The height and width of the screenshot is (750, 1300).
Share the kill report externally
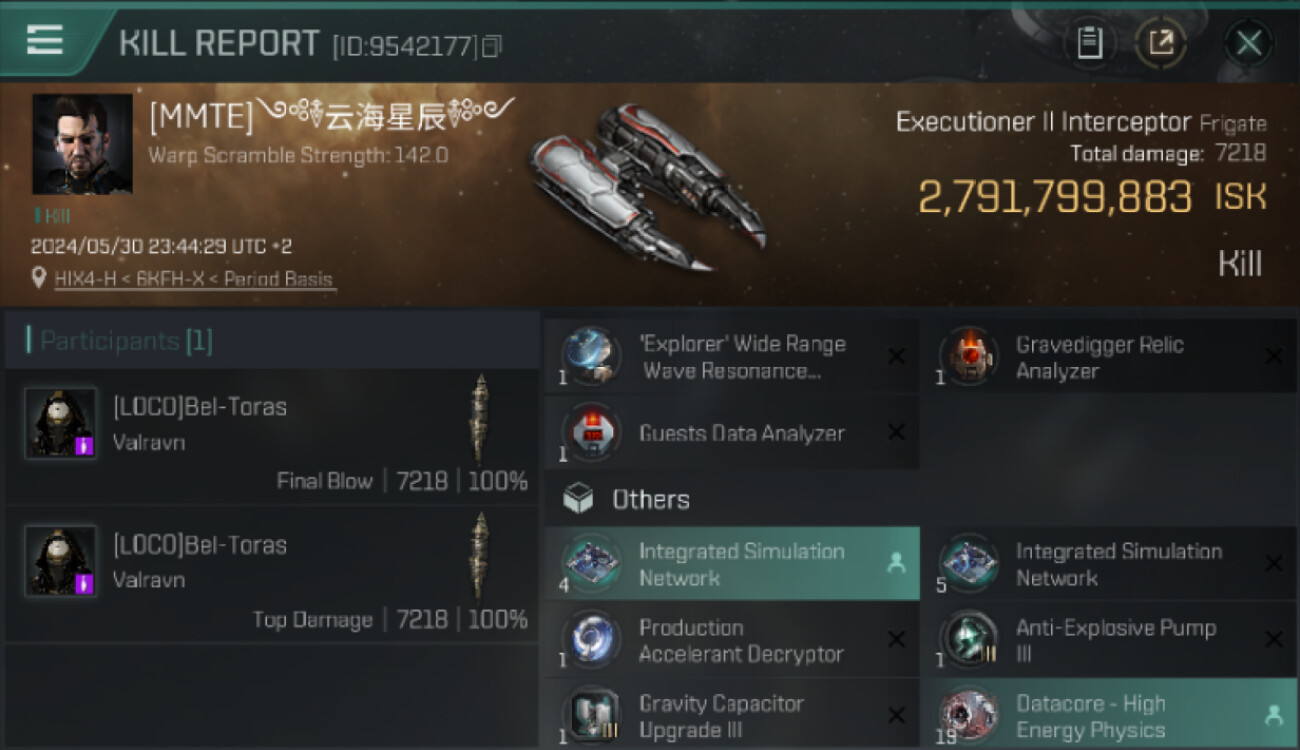(1161, 42)
